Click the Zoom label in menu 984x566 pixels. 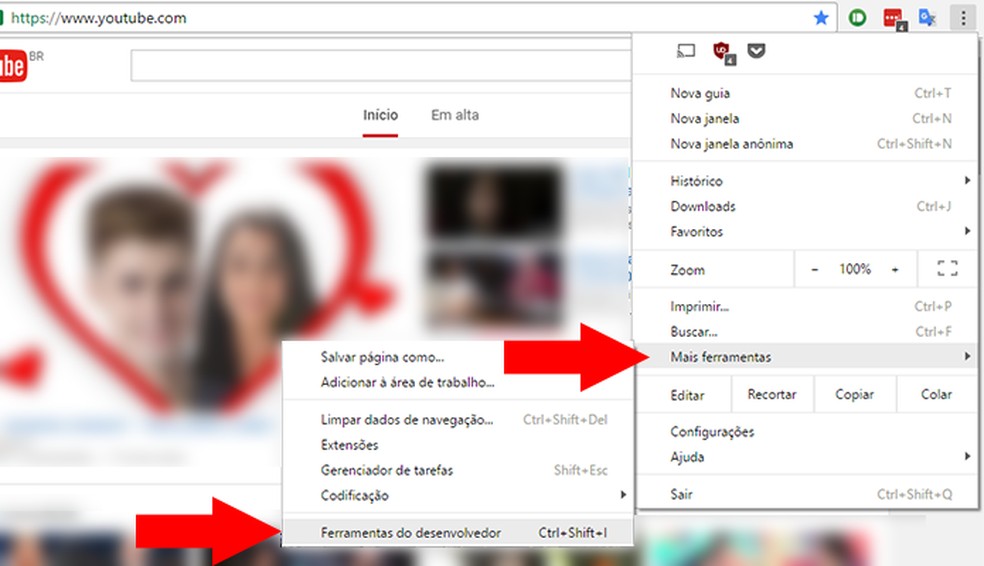click(x=687, y=270)
